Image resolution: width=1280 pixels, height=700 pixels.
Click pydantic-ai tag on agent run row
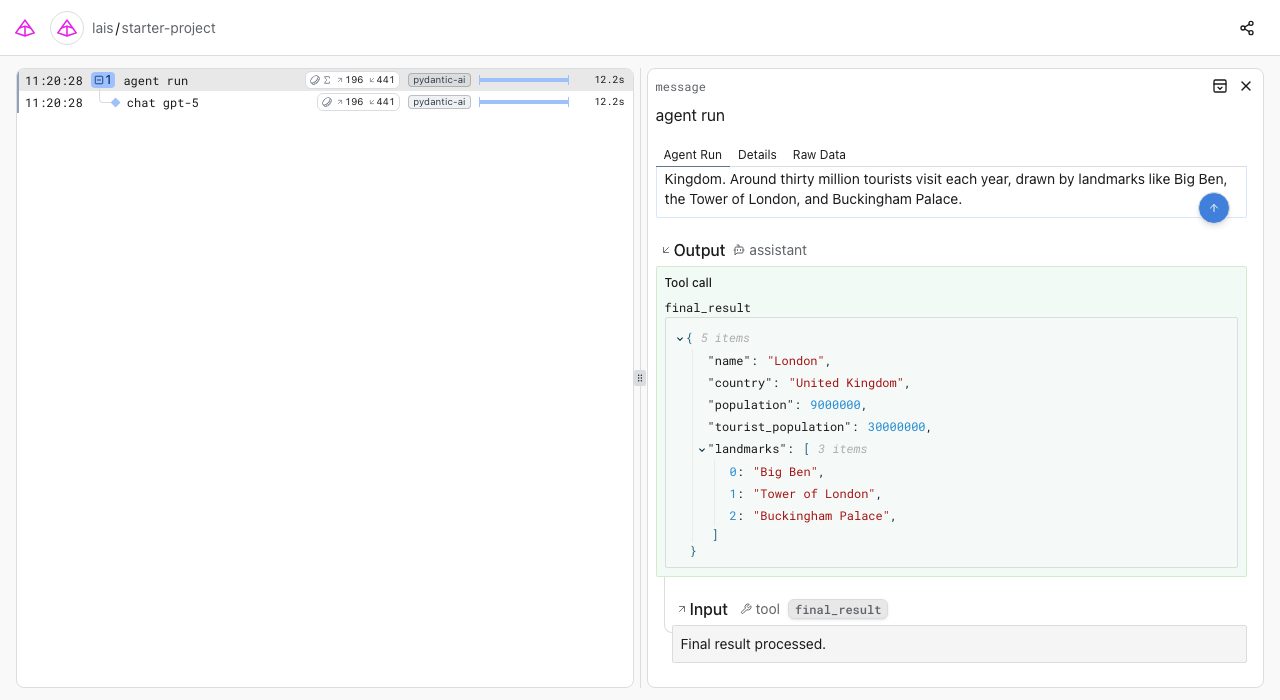[x=439, y=80]
